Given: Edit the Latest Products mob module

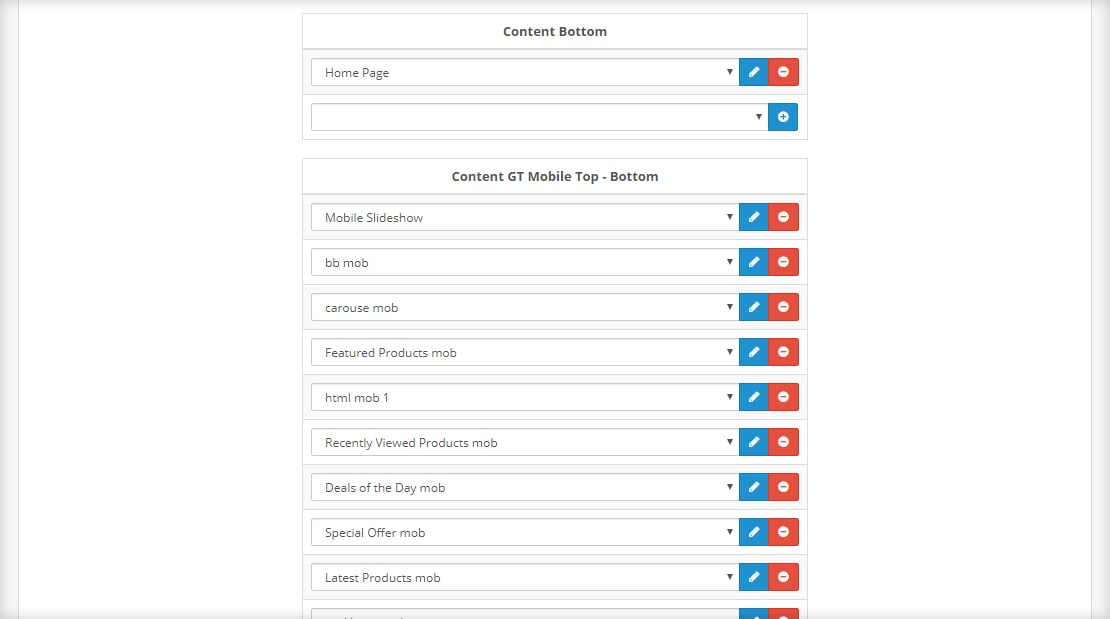Looking at the screenshot, I should point(754,577).
